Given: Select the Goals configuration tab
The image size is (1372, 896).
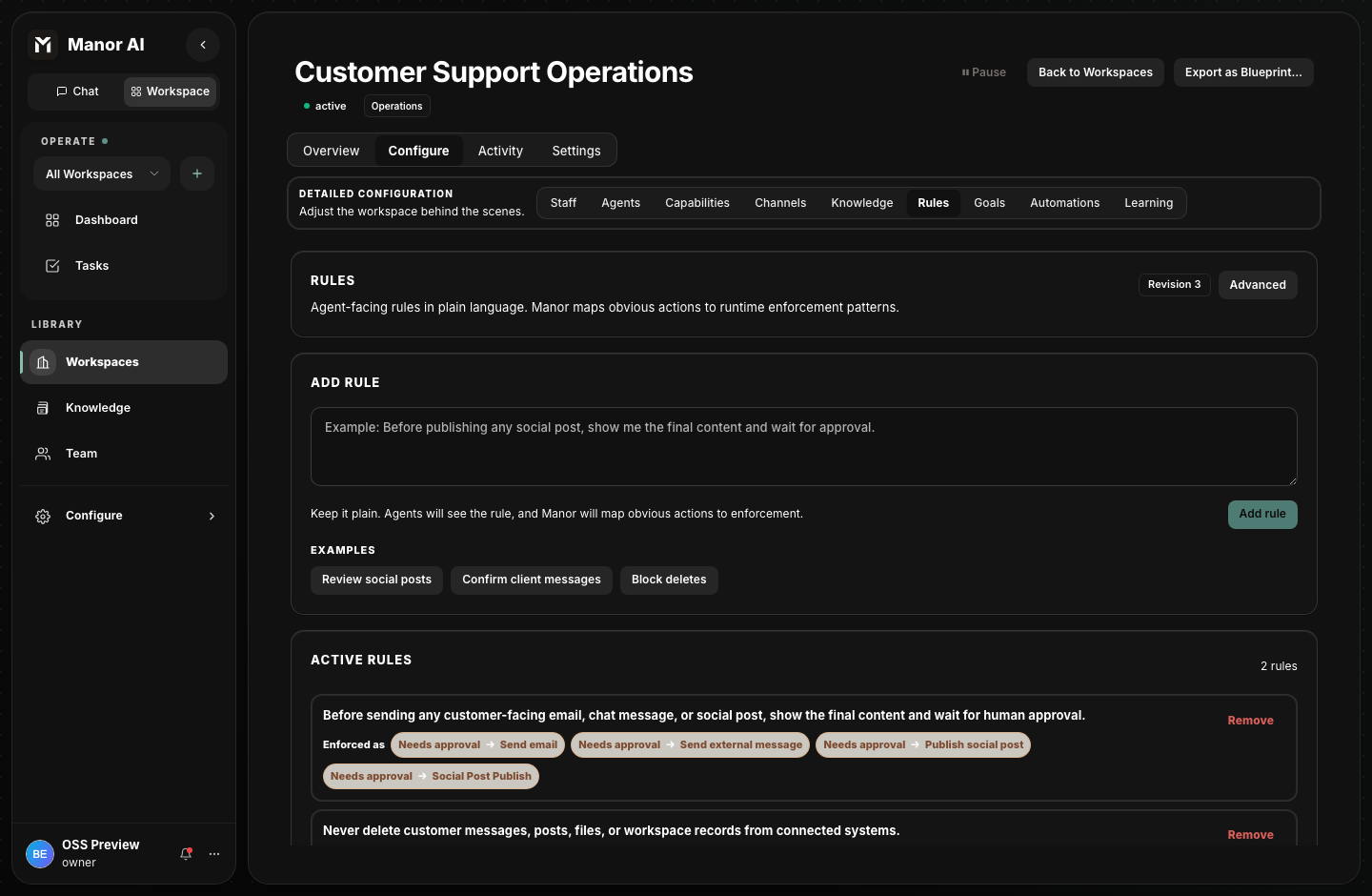Looking at the screenshot, I should [x=990, y=203].
